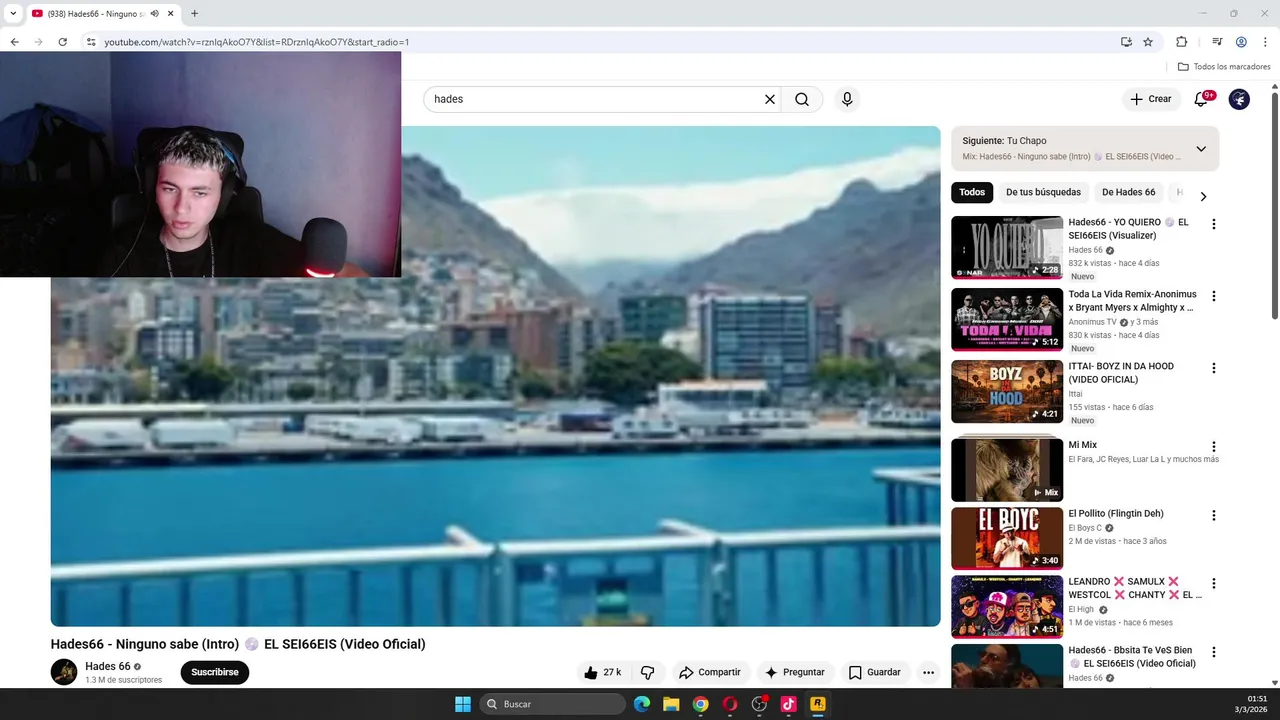Click the Windows taskbar Buscar search box
Screen dimensions: 1280x720
click(x=552, y=704)
